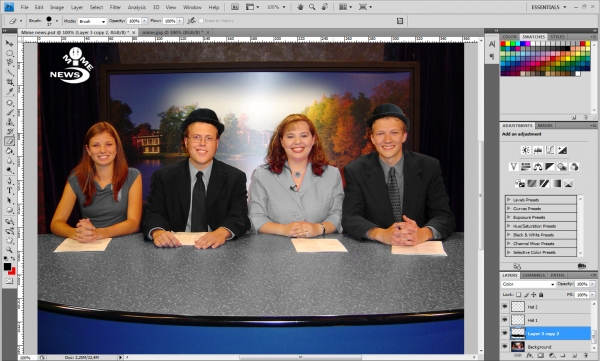The height and width of the screenshot is (361, 600).
Task: Select the Pen tool
Action: (x=9, y=181)
